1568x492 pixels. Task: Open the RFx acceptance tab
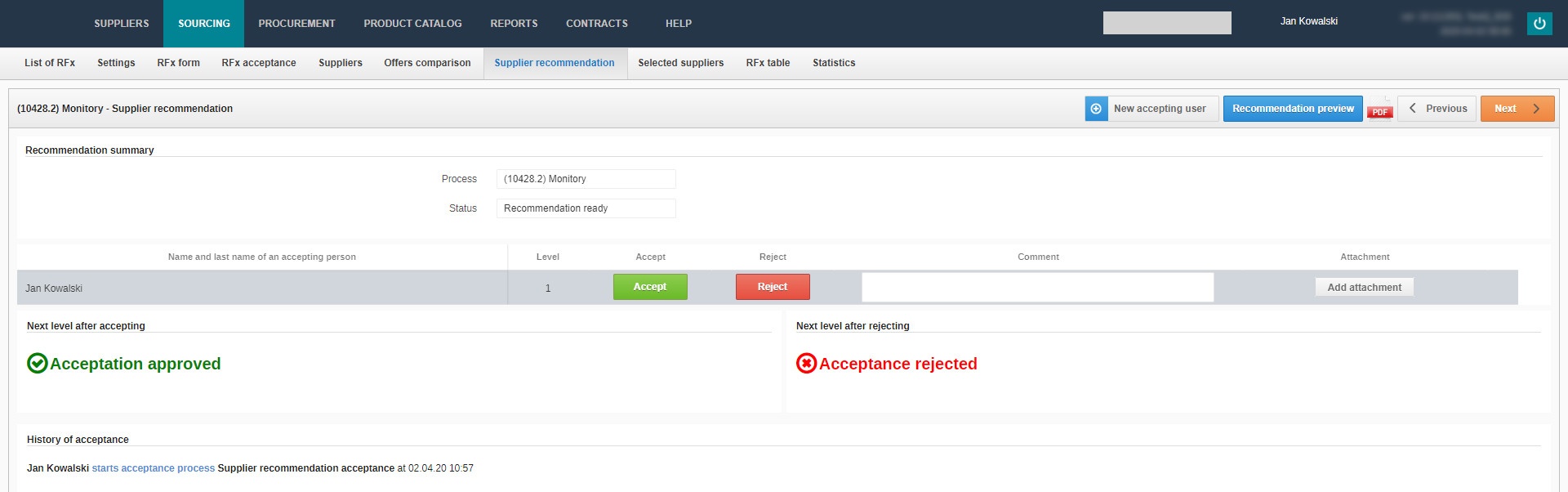click(x=259, y=63)
